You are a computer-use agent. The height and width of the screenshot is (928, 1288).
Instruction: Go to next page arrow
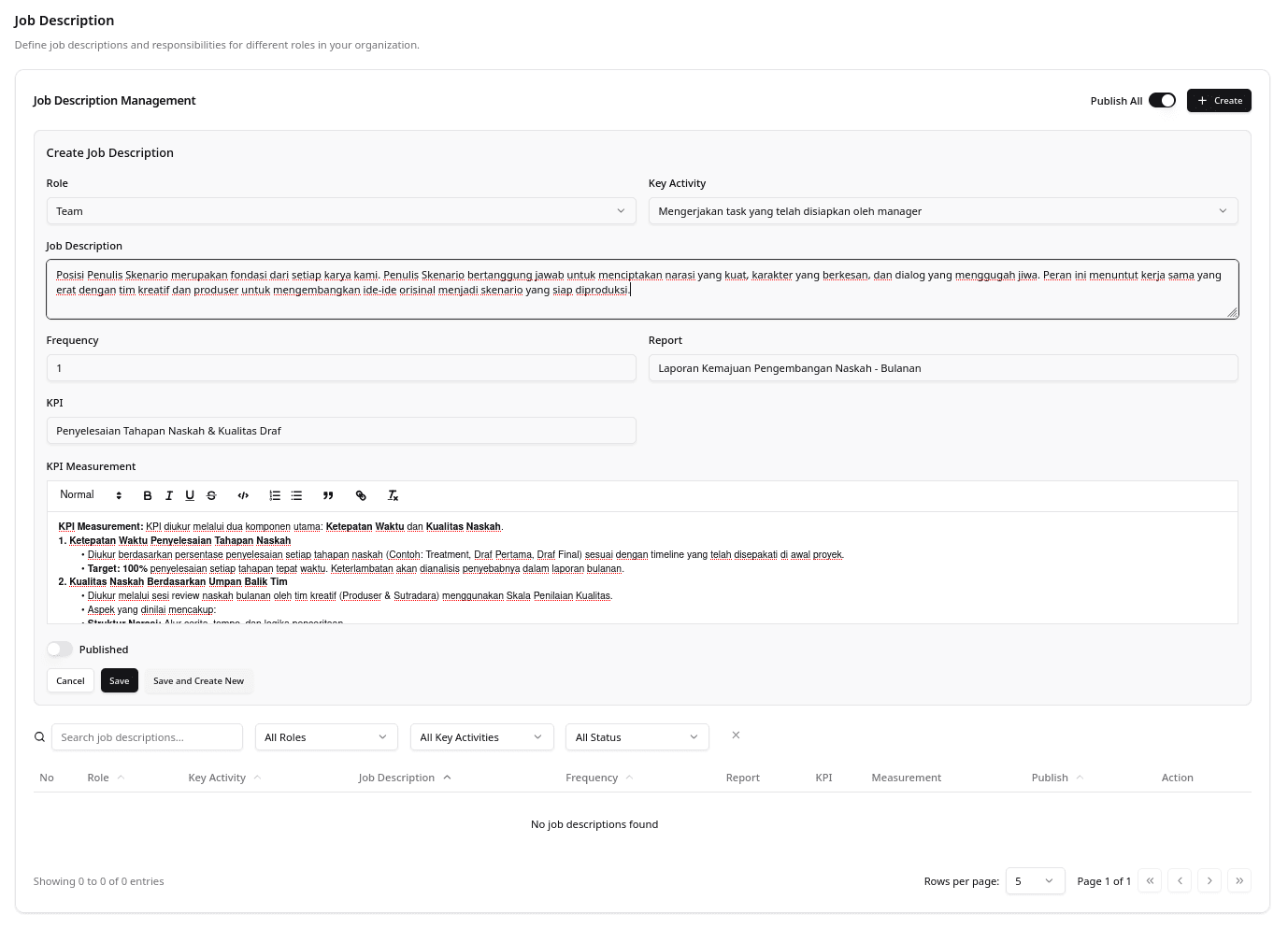point(1209,880)
